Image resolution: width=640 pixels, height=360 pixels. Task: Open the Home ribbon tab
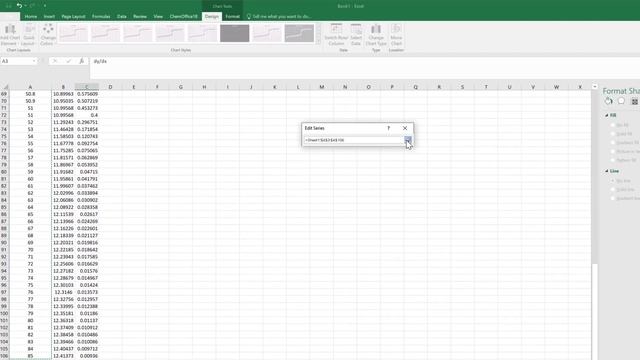[x=31, y=16]
